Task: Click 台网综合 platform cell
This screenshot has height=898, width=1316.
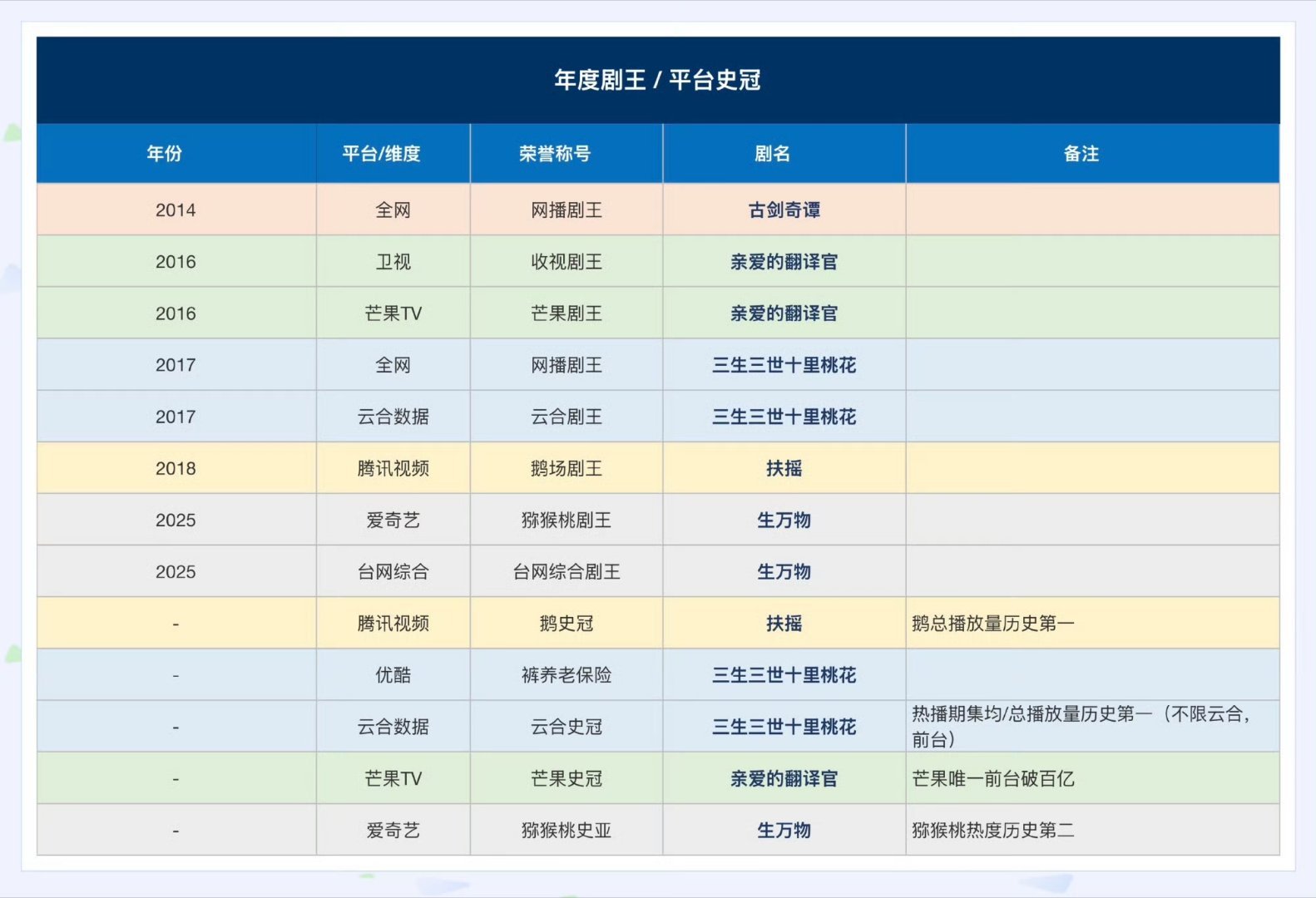Action: pyautogui.click(x=393, y=572)
